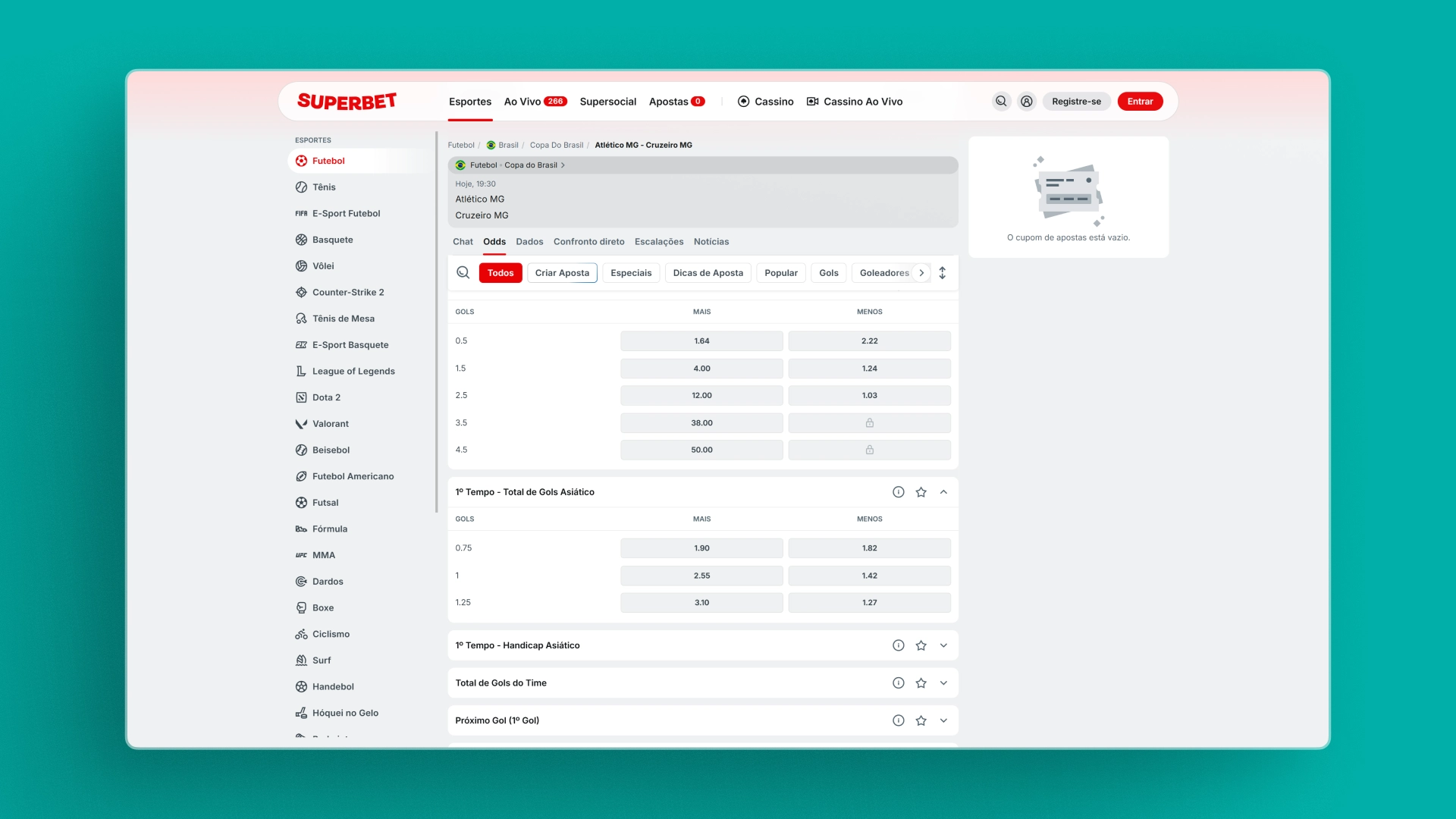The image size is (1456, 819).
Task: Click the red Entrar button
Action: pyautogui.click(x=1139, y=102)
